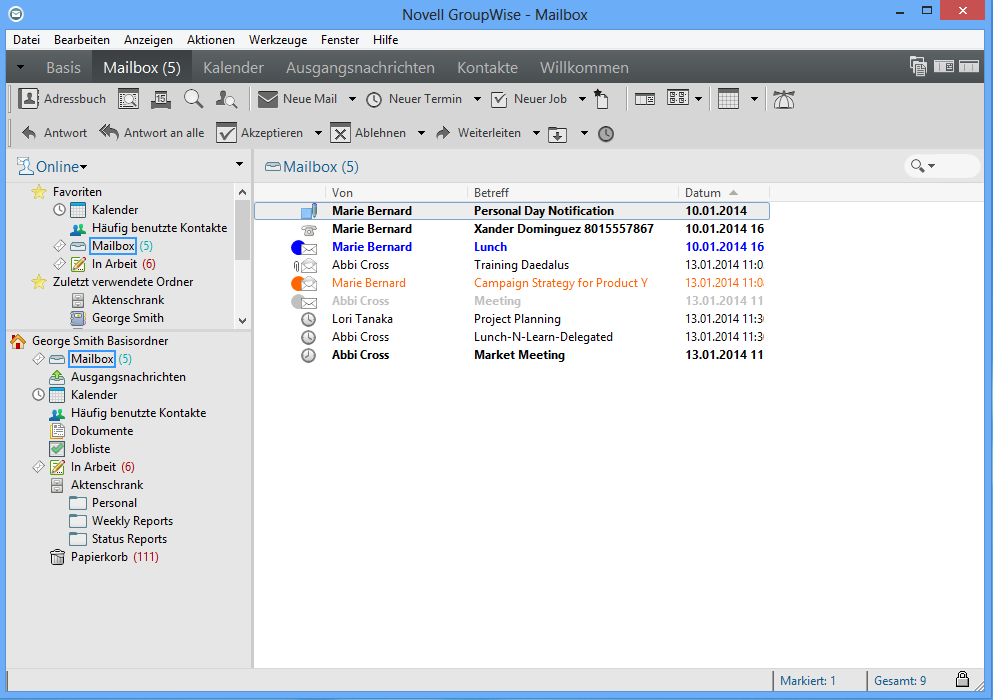The width and height of the screenshot is (993, 700).
Task: Select the Weekly Reports folder
Action: coord(132,521)
